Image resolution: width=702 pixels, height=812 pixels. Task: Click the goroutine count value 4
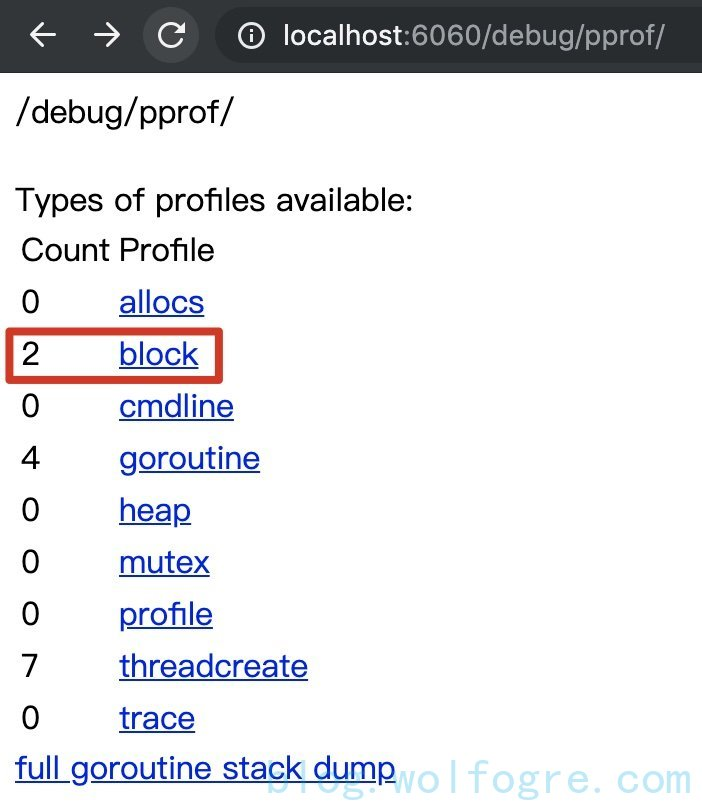tap(30, 458)
